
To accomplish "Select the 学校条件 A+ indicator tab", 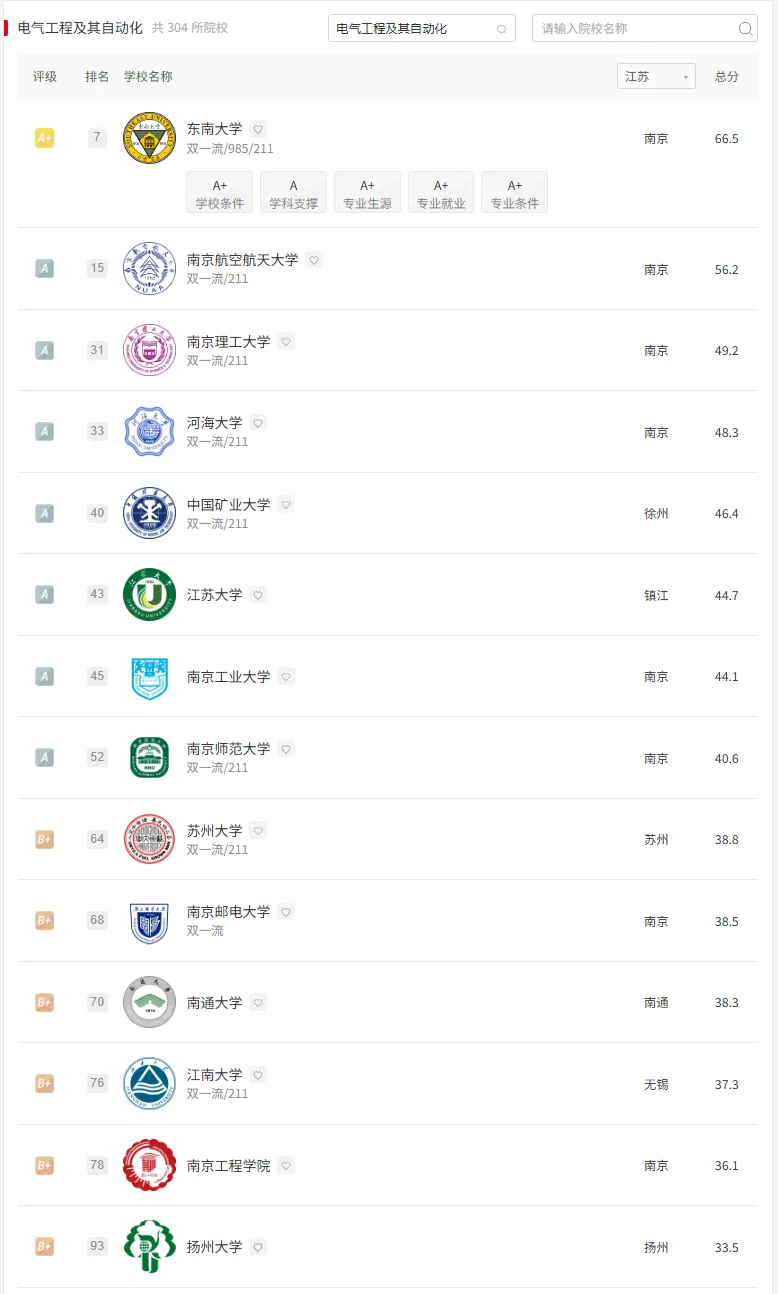I will click(x=220, y=193).
